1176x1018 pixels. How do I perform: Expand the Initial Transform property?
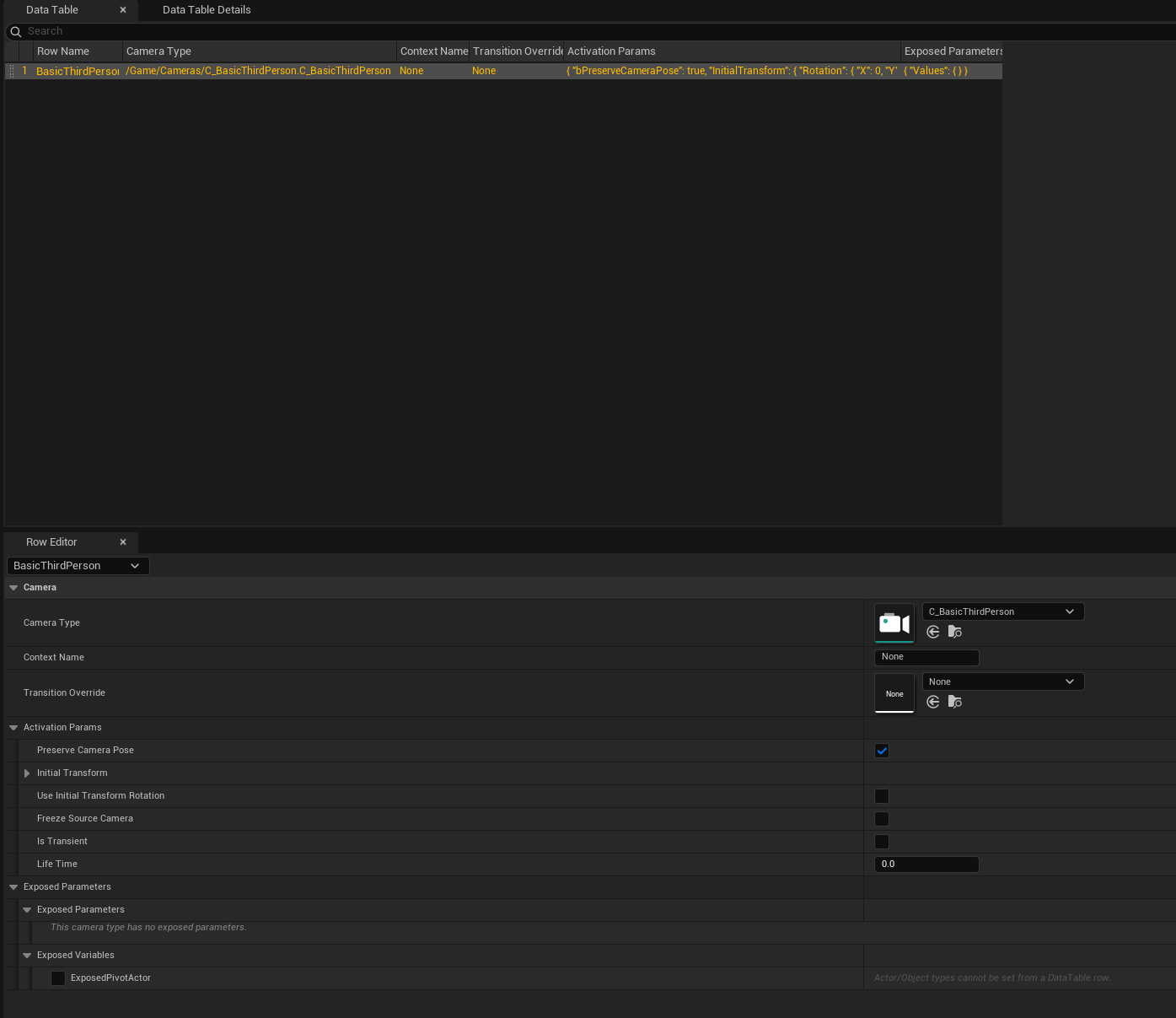[x=27, y=773]
